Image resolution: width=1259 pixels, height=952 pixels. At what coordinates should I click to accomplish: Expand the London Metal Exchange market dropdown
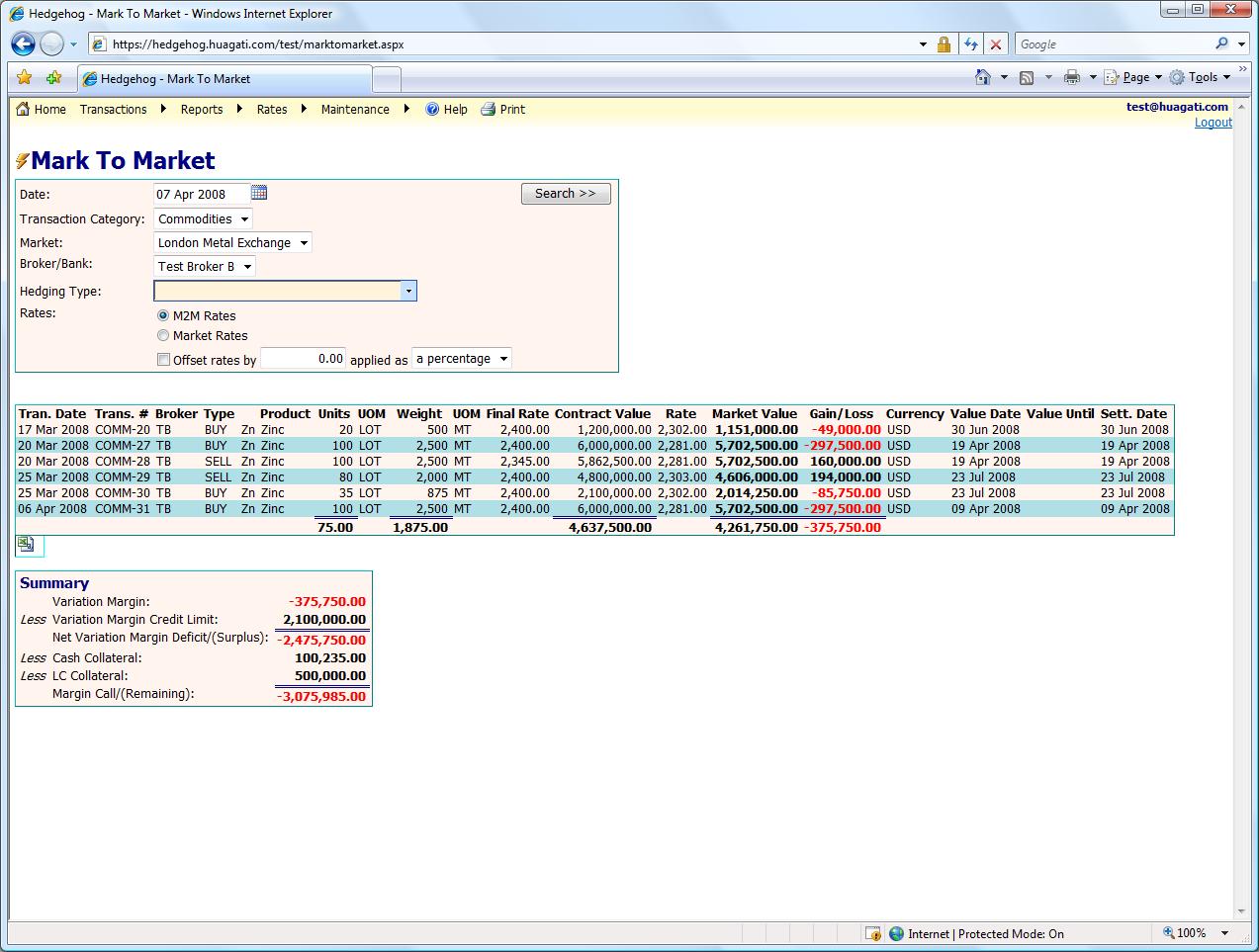point(233,243)
